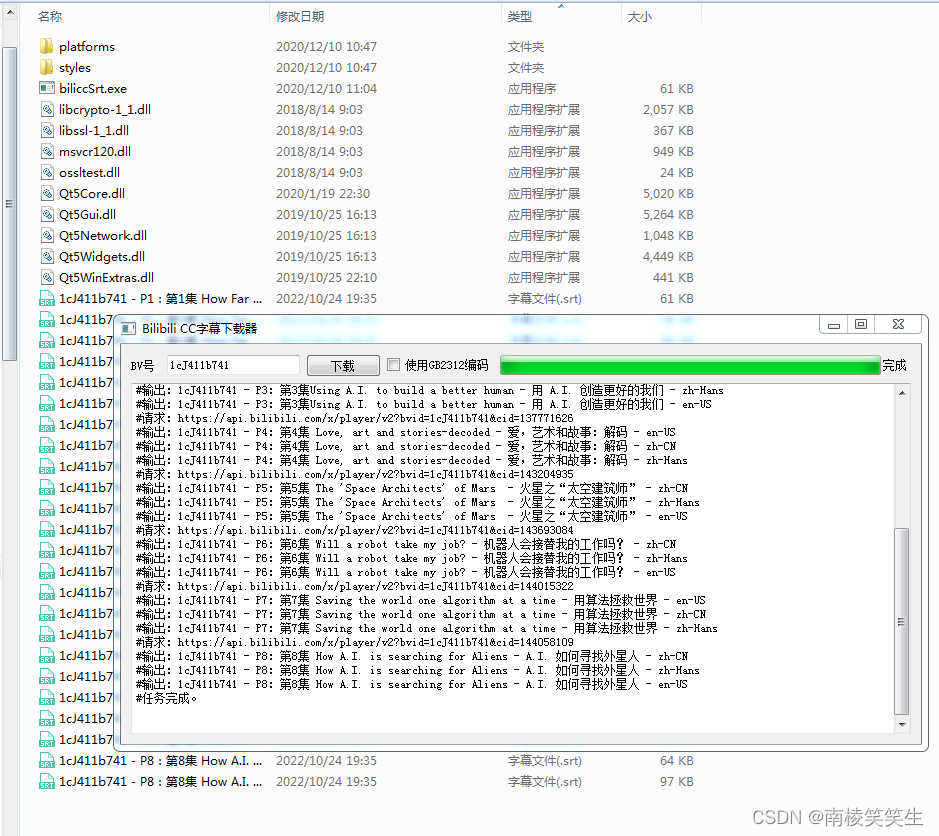The image size is (939, 836).
Task: Select the biliccSrt.exe file name
Action: [93, 88]
